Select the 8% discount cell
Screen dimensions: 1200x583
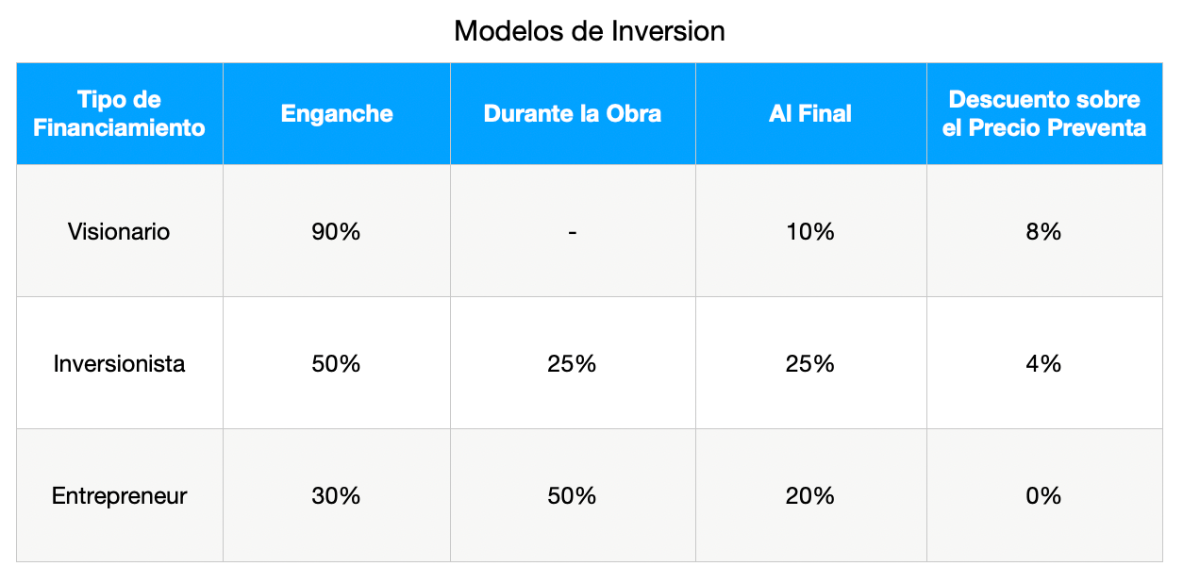(x=1044, y=231)
